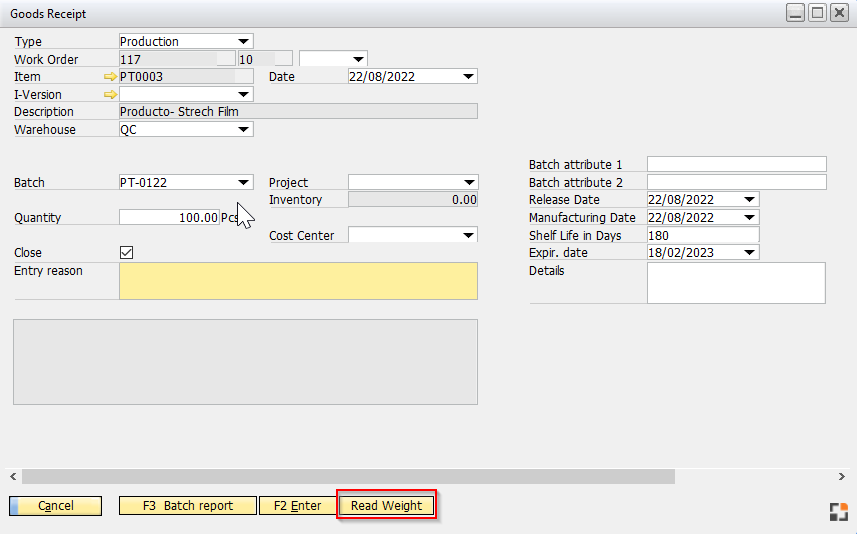Image resolution: width=857 pixels, height=534 pixels.
Task: Click the F2 Enter button
Action: [x=297, y=506]
